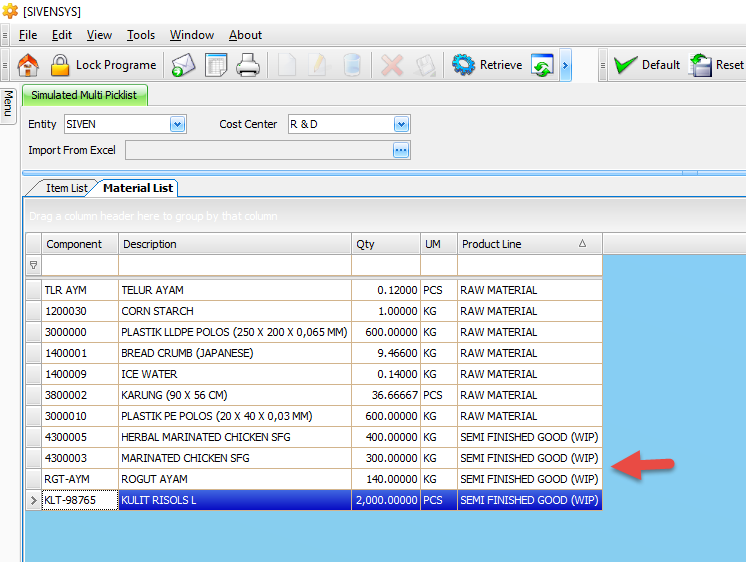Open the Window menu
The image size is (746, 562).
coord(192,35)
